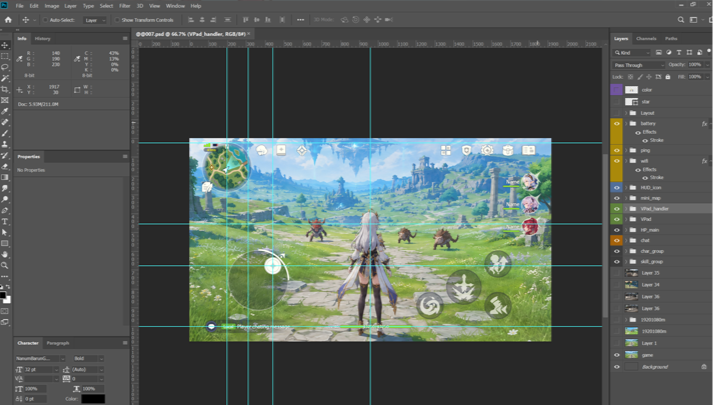This screenshot has height=405, width=713.
Task: Hide the HUD_icon group layer
Action: click(x=617, y=187)
